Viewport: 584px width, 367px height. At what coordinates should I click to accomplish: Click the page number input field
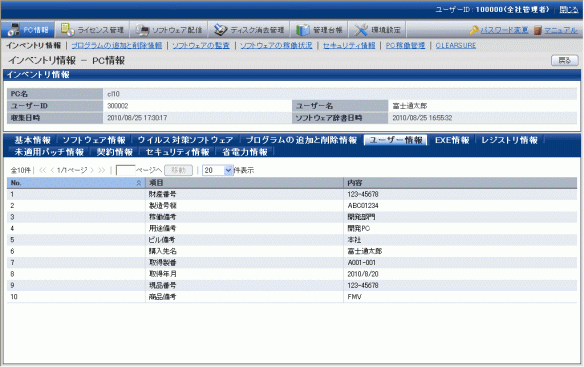pyautogui.click(x=126, y=170)
